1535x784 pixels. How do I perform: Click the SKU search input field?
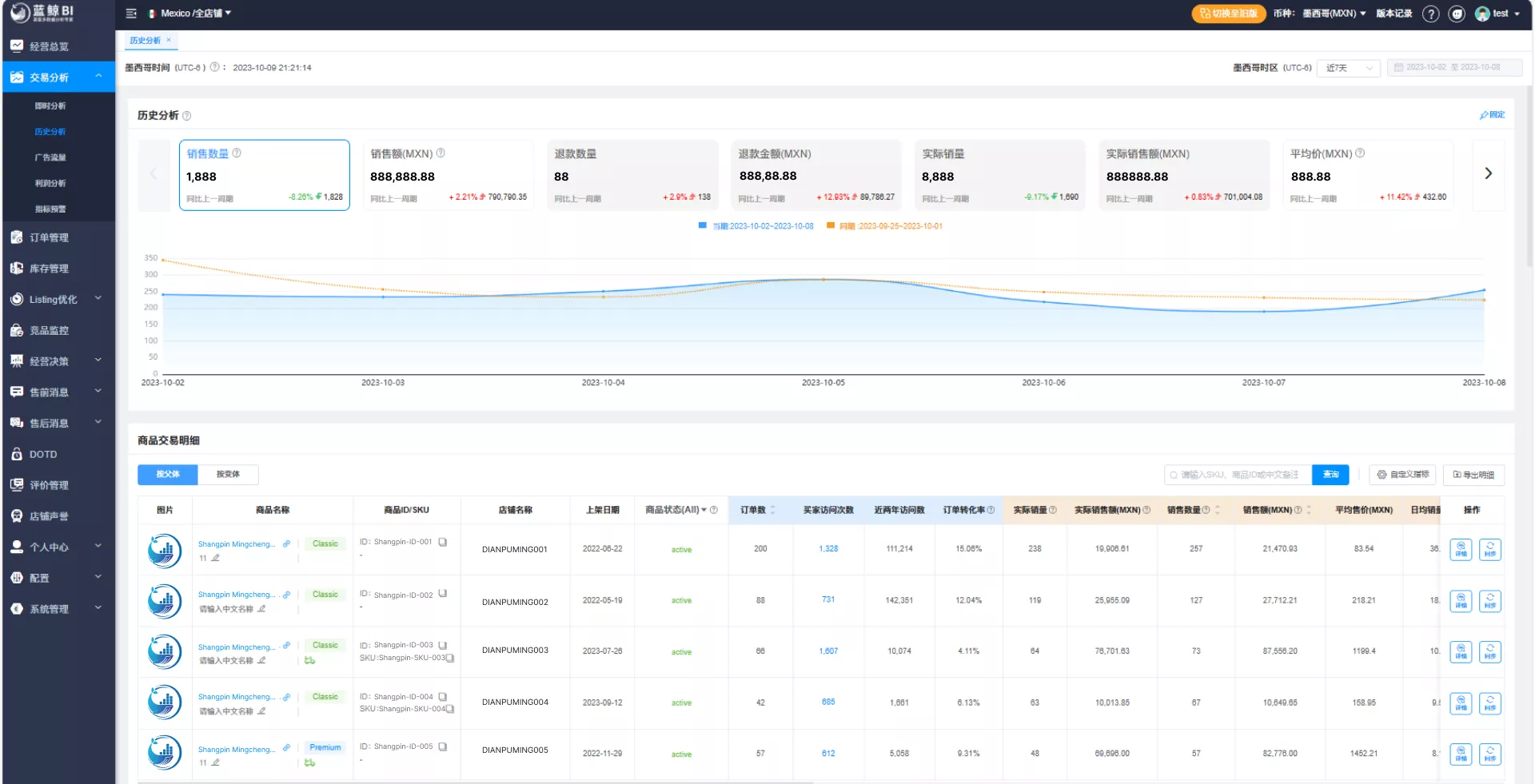(1238, 475)
